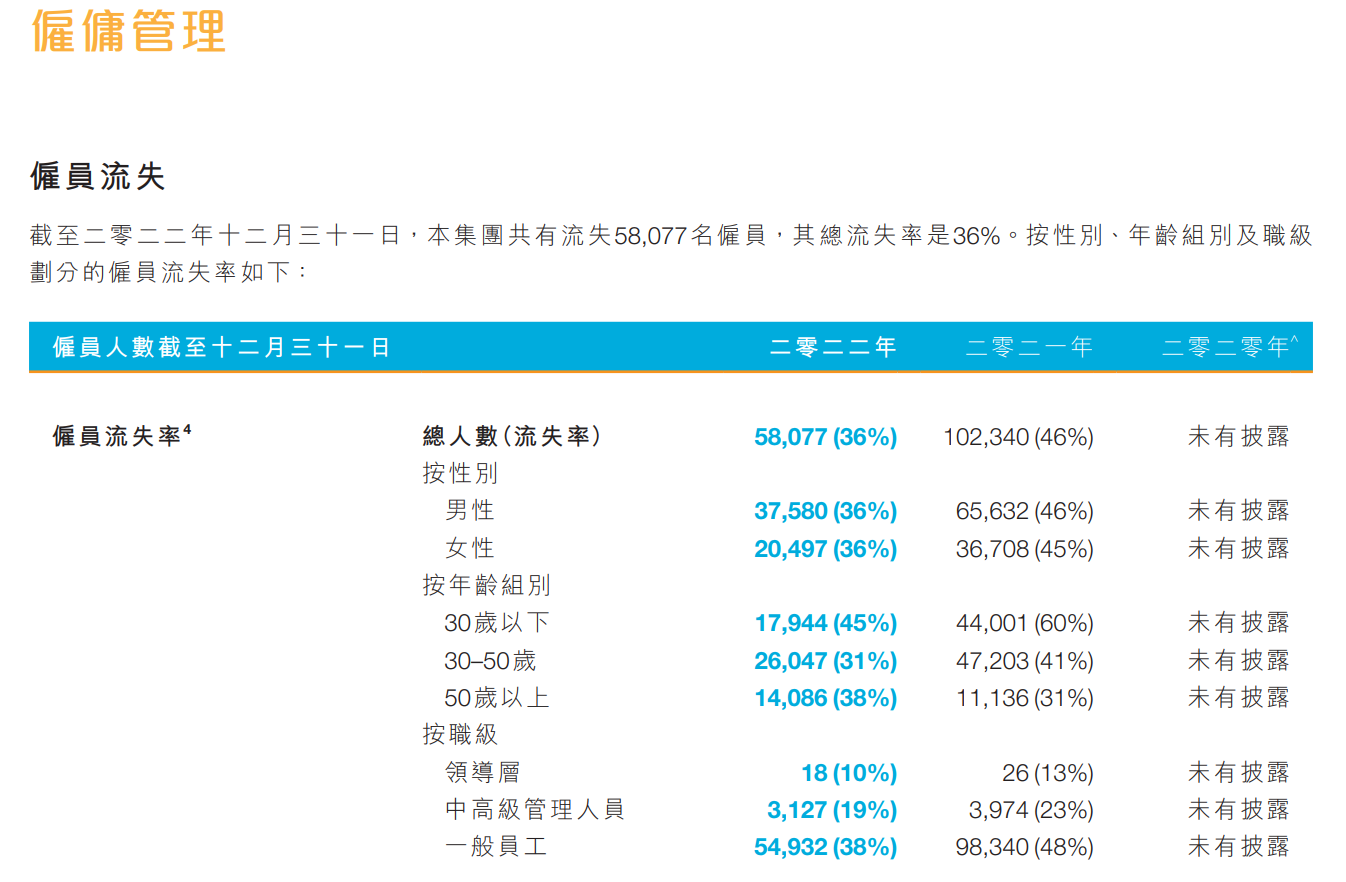This screenshot has height=882, width=1346.
Task: Click 未有披露 in the 30–50歲 row
Action: tap(1239, 661)
